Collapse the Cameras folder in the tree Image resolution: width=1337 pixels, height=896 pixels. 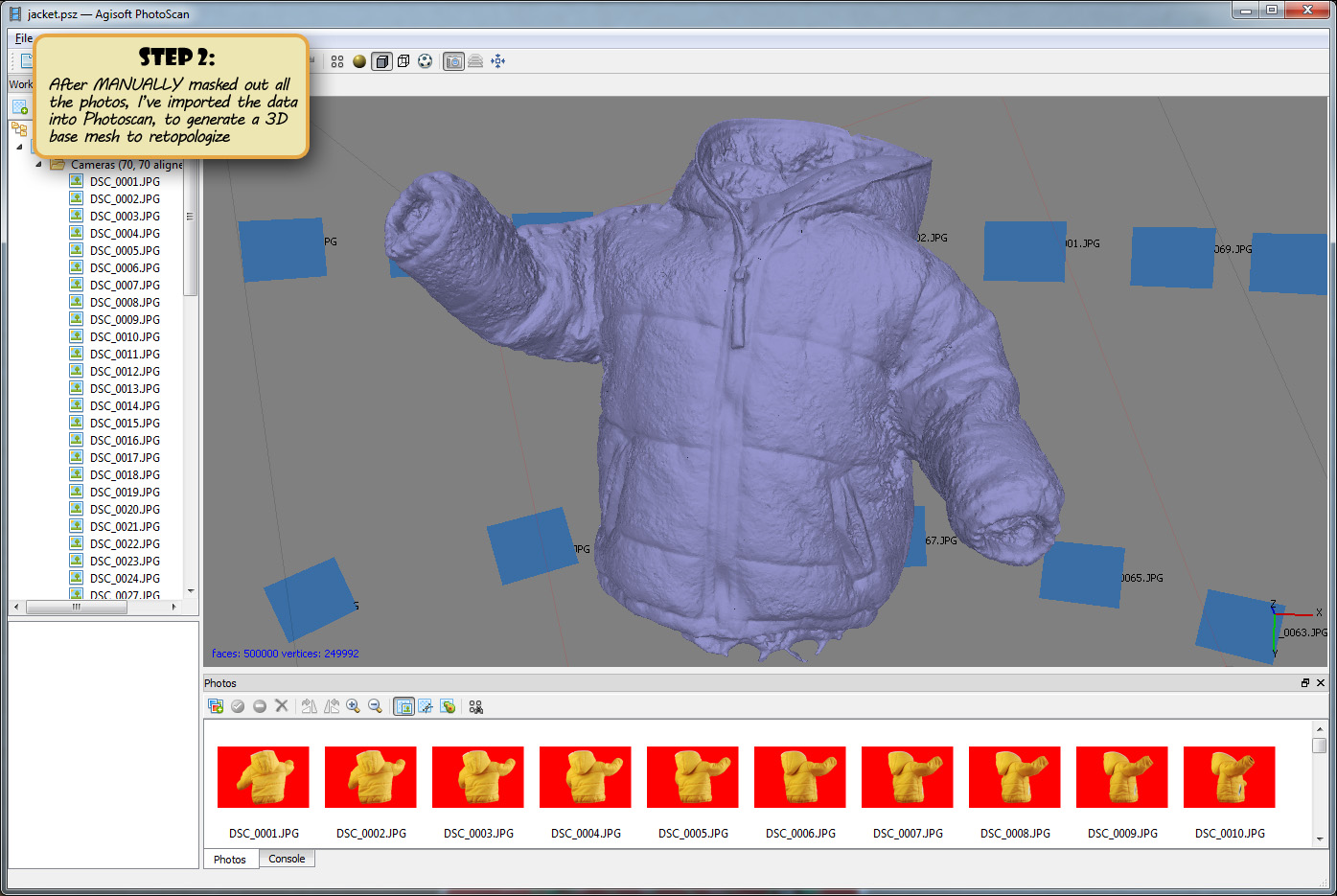39,164
